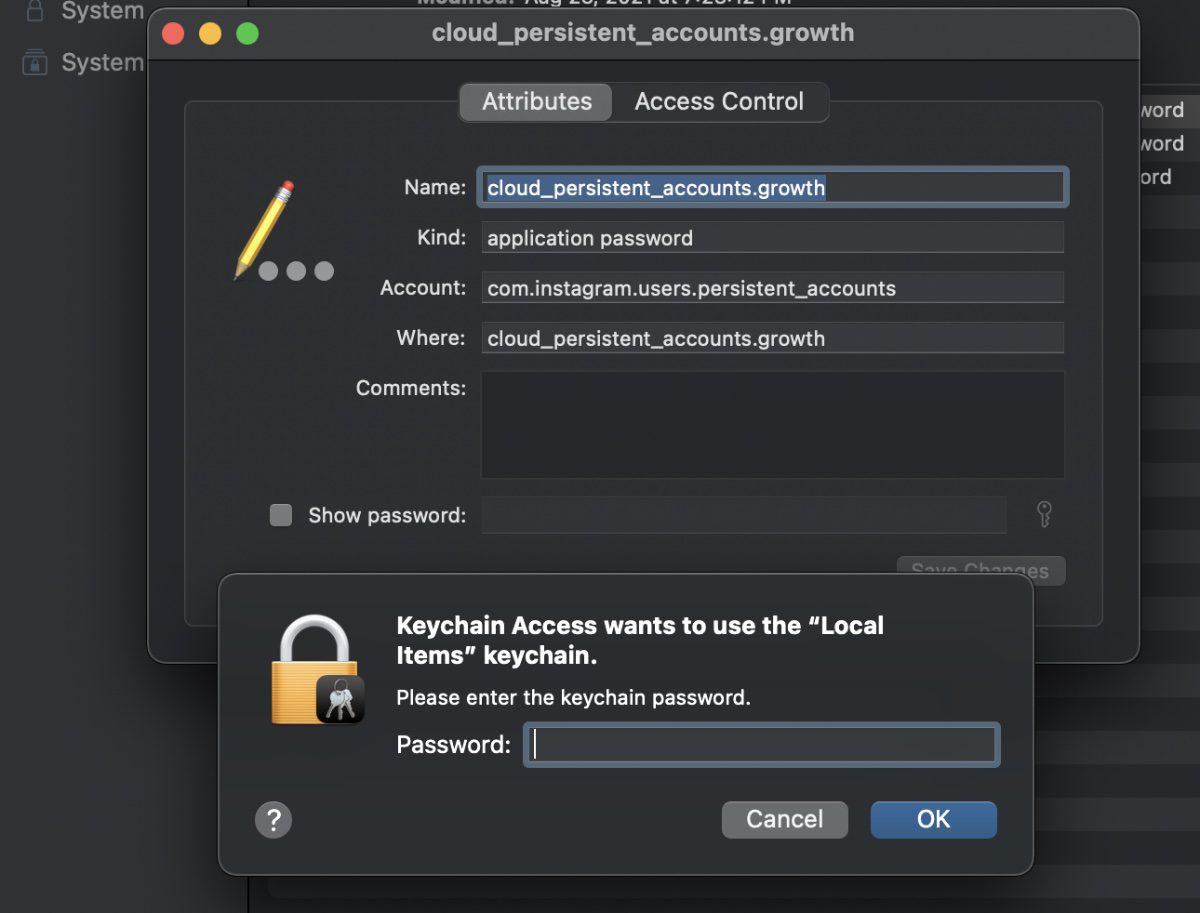Image resolution: width=1200 pixels, height=913 pixels.
Task: Click the partially hidden Save Changes button
Action: point(980,567)
